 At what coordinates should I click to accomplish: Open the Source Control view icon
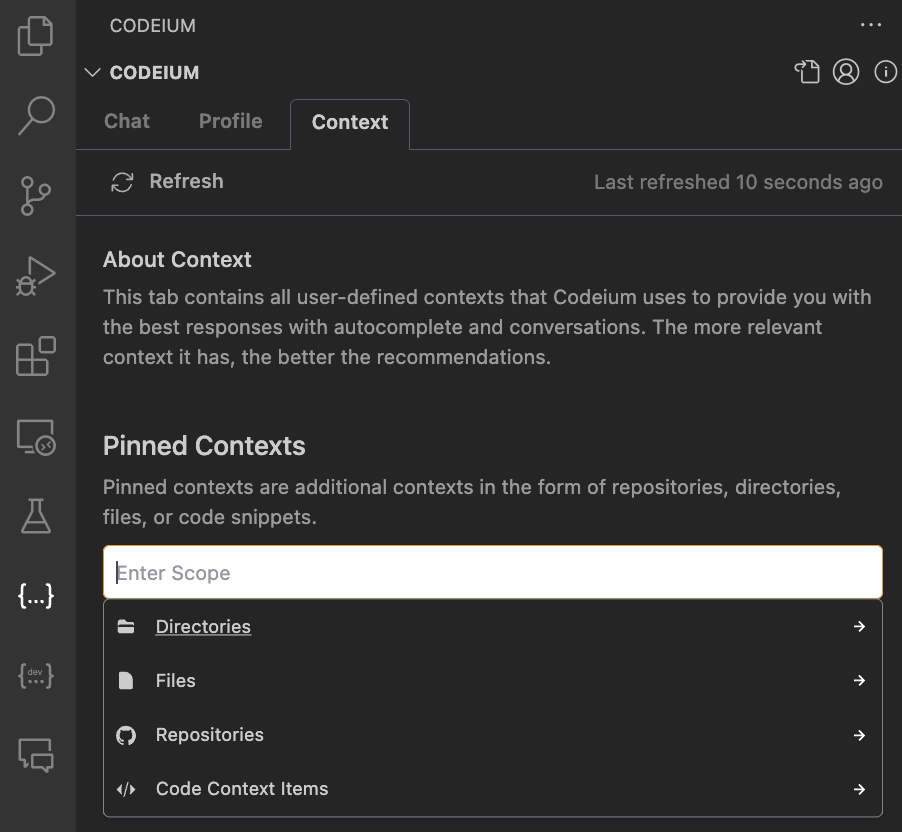[x=36, y=196]
